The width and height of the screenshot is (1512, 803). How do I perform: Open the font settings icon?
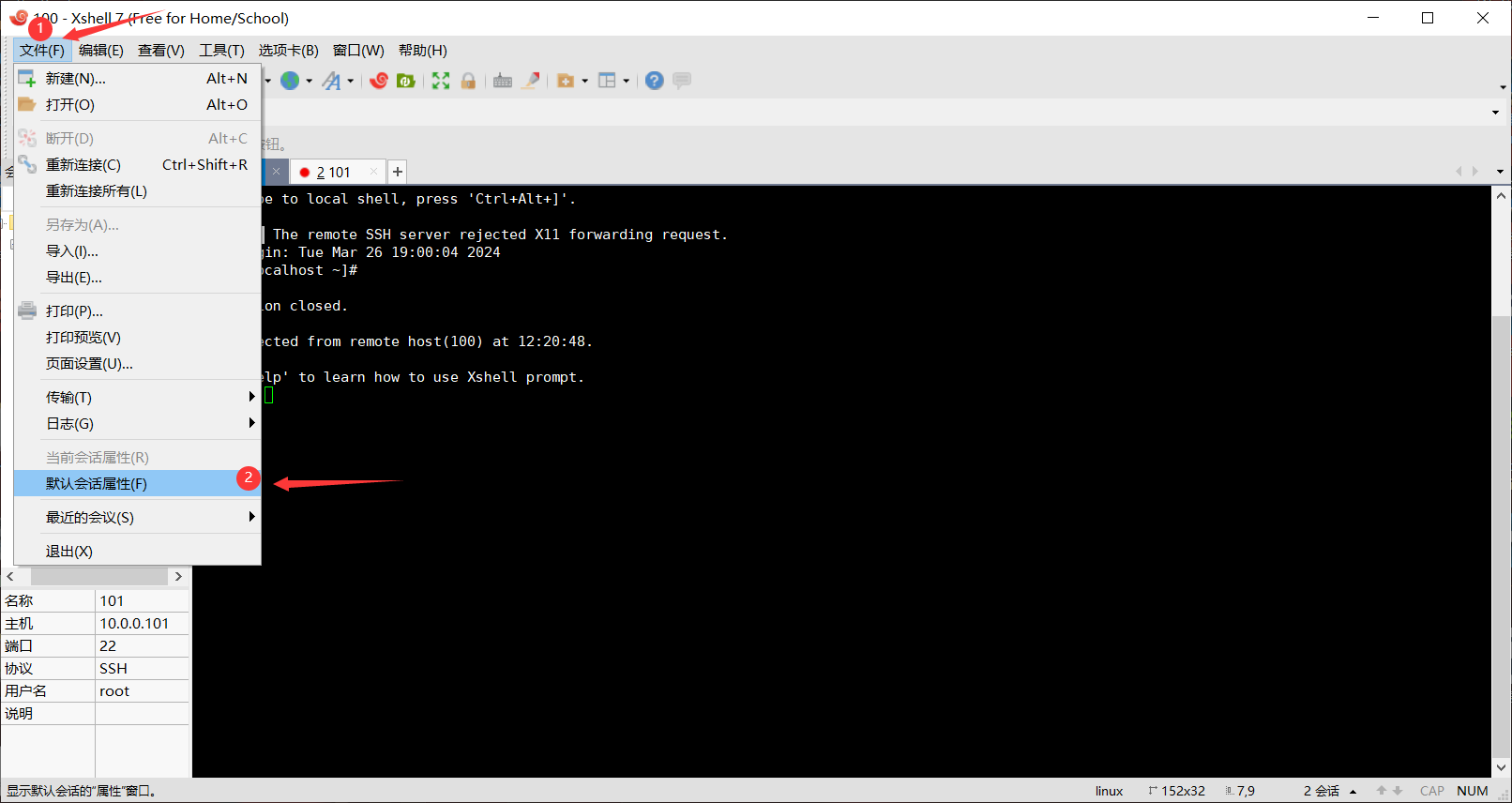point(332,81)
